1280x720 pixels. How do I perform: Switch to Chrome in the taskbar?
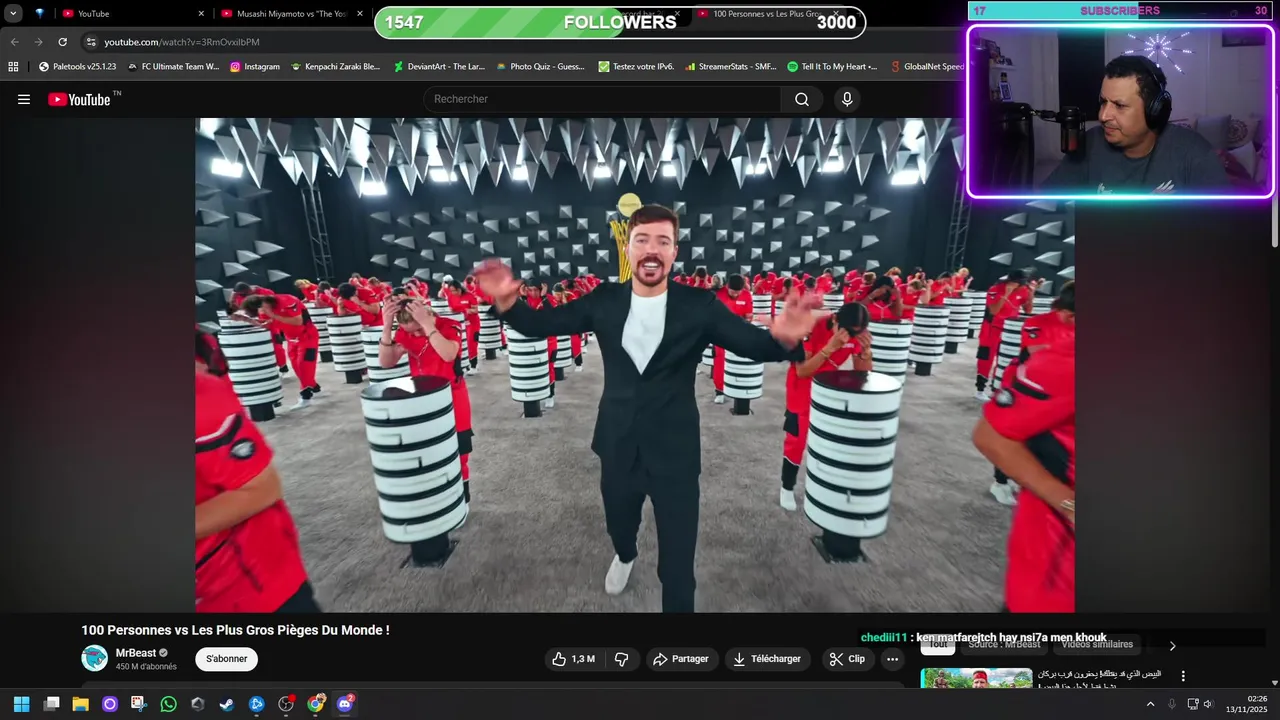point(316,704)
